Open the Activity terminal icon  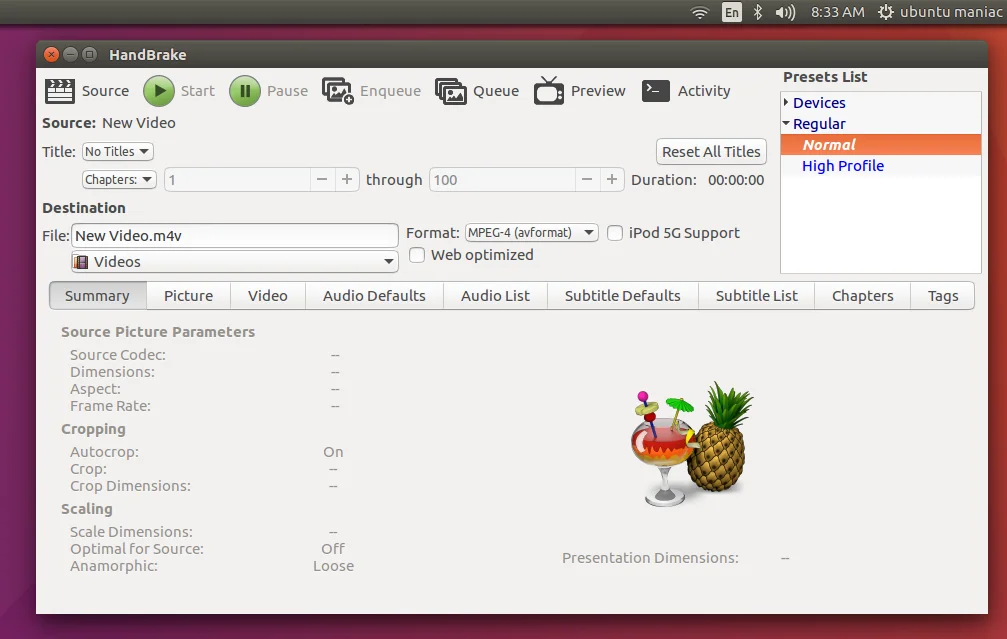pyautogui.click(x=656, y=91)
